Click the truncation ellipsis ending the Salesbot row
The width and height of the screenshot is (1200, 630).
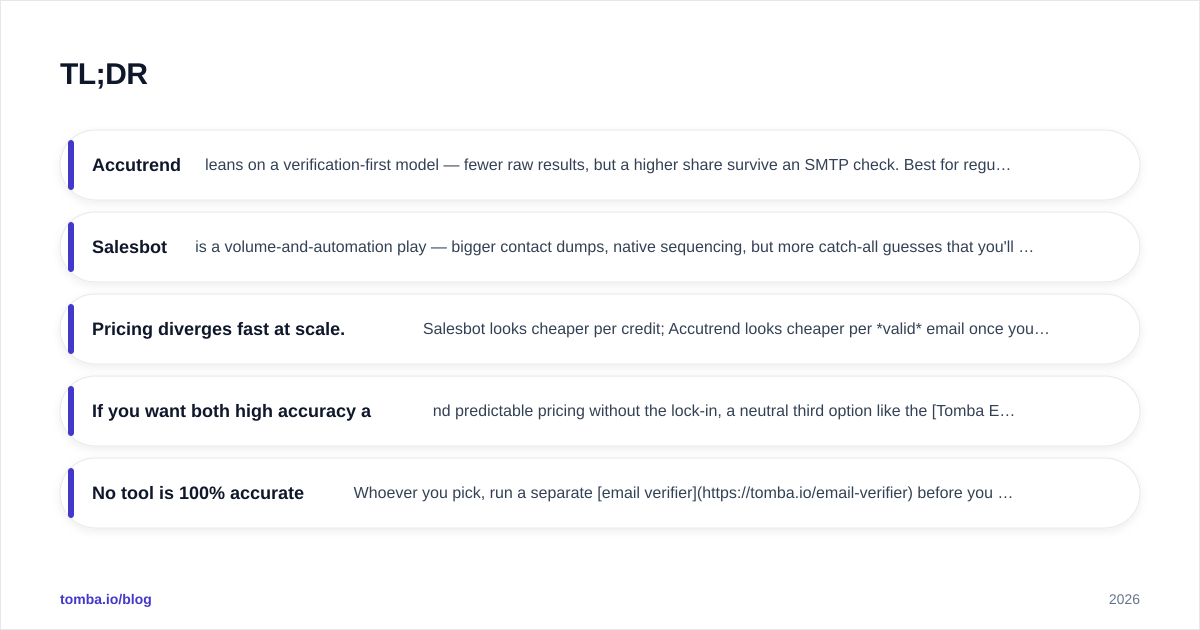(1026, 247)
